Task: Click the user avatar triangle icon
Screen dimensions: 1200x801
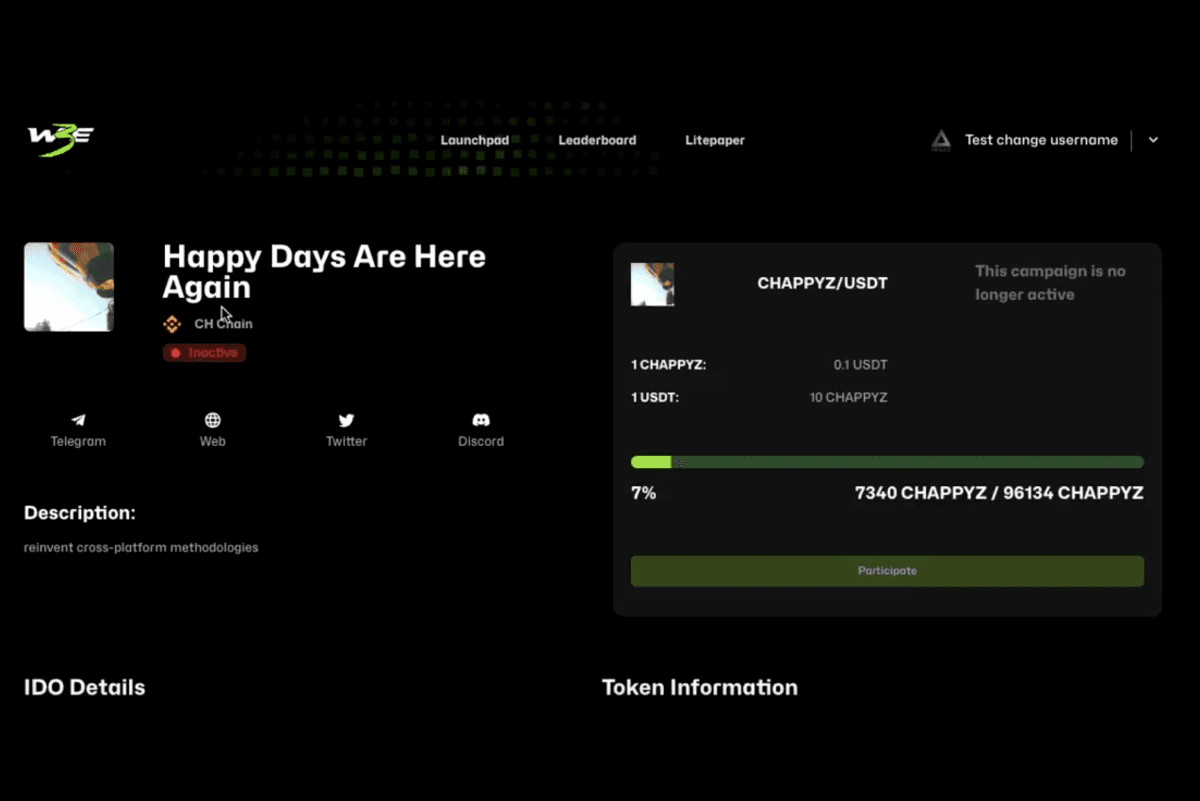Action: tap(941, 140)
